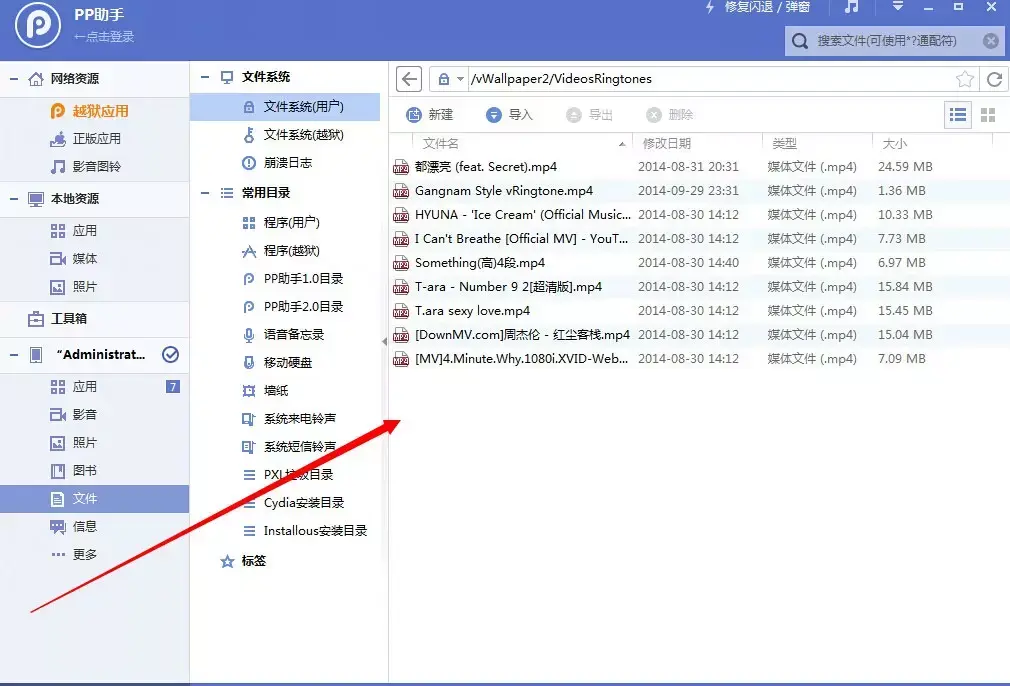
Task: Click the 导入 (Import) toolbar button
Action: pyautogui.click(x=509, y=115)
